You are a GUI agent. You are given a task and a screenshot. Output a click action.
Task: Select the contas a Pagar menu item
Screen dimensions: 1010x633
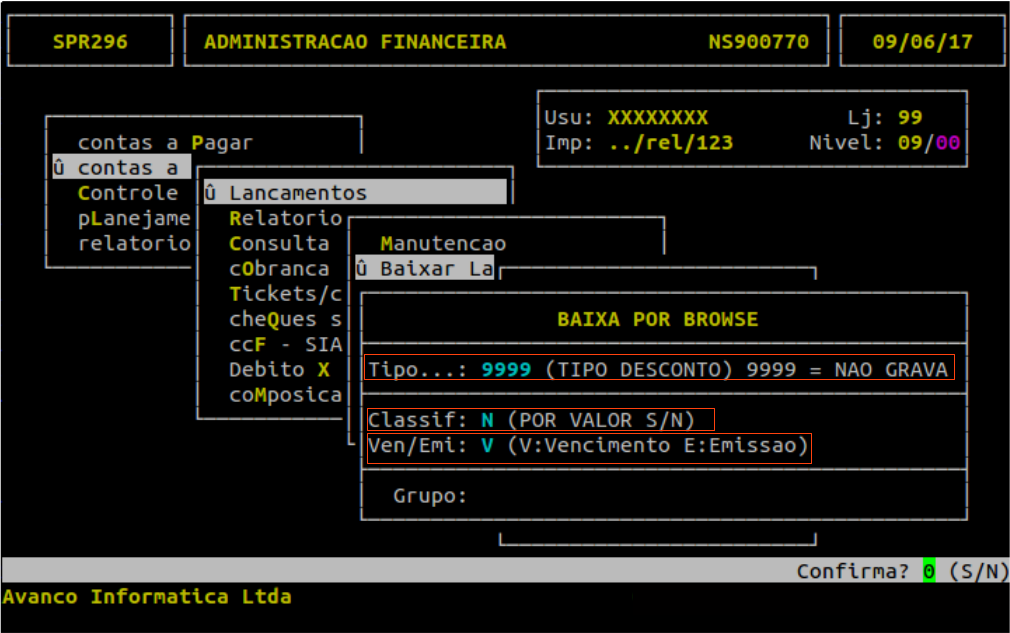165,143
